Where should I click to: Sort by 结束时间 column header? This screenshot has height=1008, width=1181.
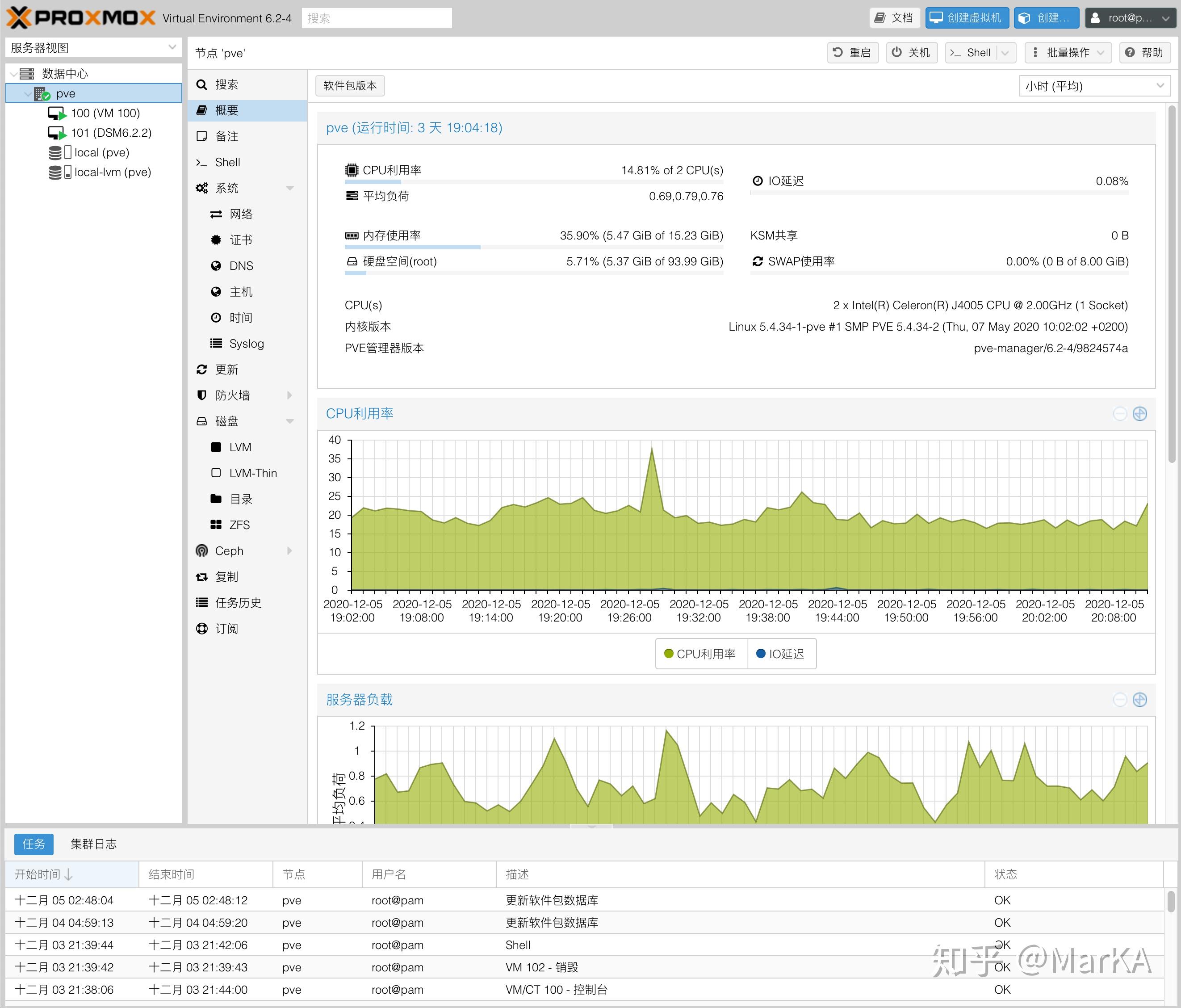(x=206, y=874)
